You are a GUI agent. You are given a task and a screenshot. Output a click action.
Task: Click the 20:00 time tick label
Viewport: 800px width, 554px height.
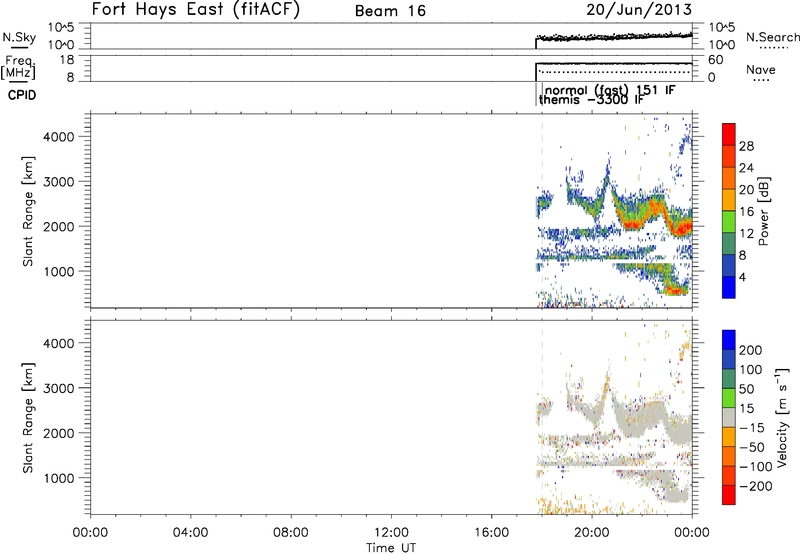pos(592,533)
